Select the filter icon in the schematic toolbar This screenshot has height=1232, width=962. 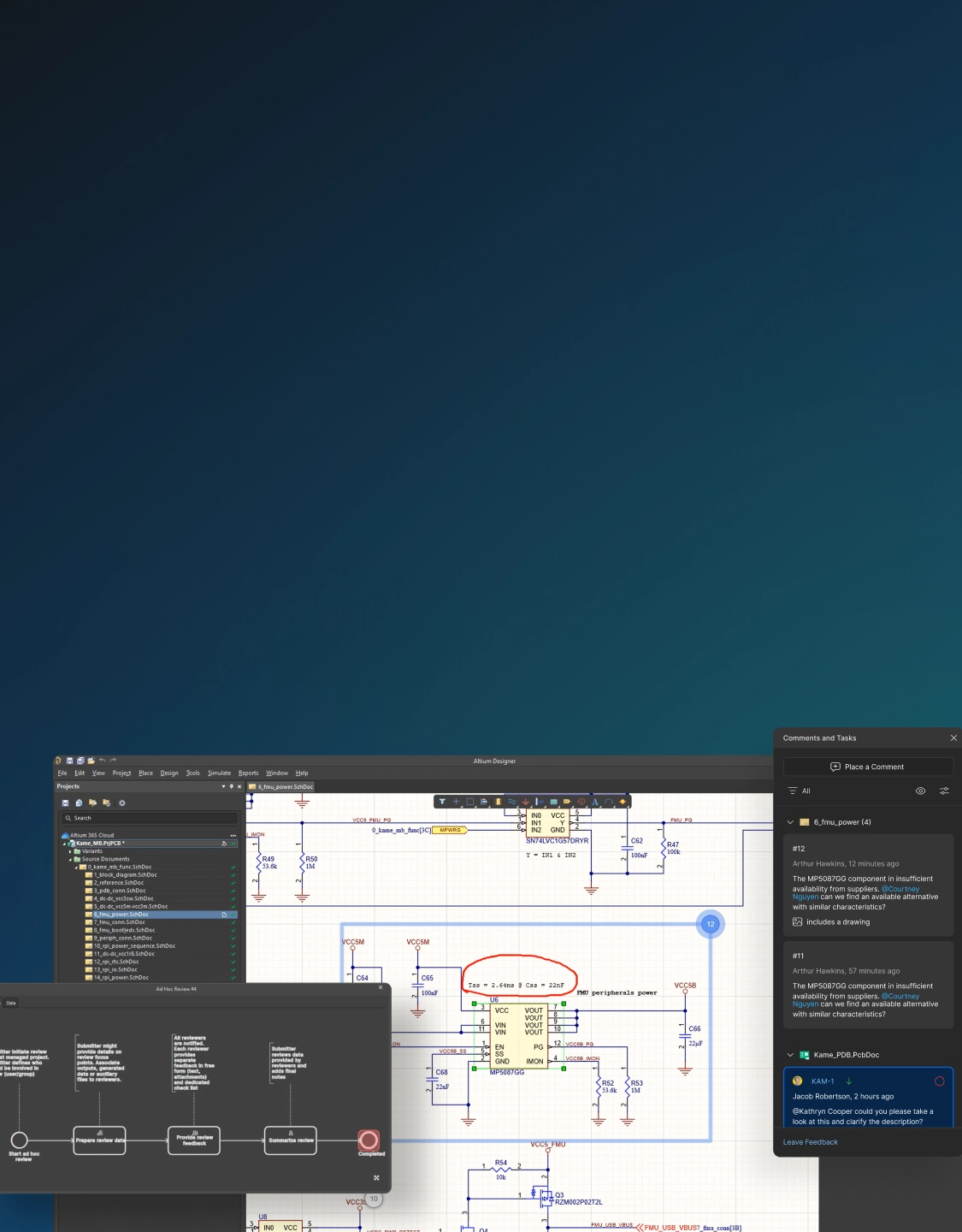(442, 802)
